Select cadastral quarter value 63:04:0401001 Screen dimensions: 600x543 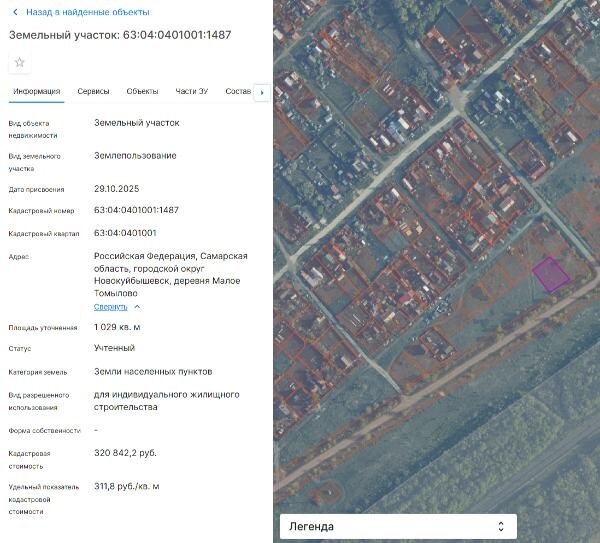(125, 233)
